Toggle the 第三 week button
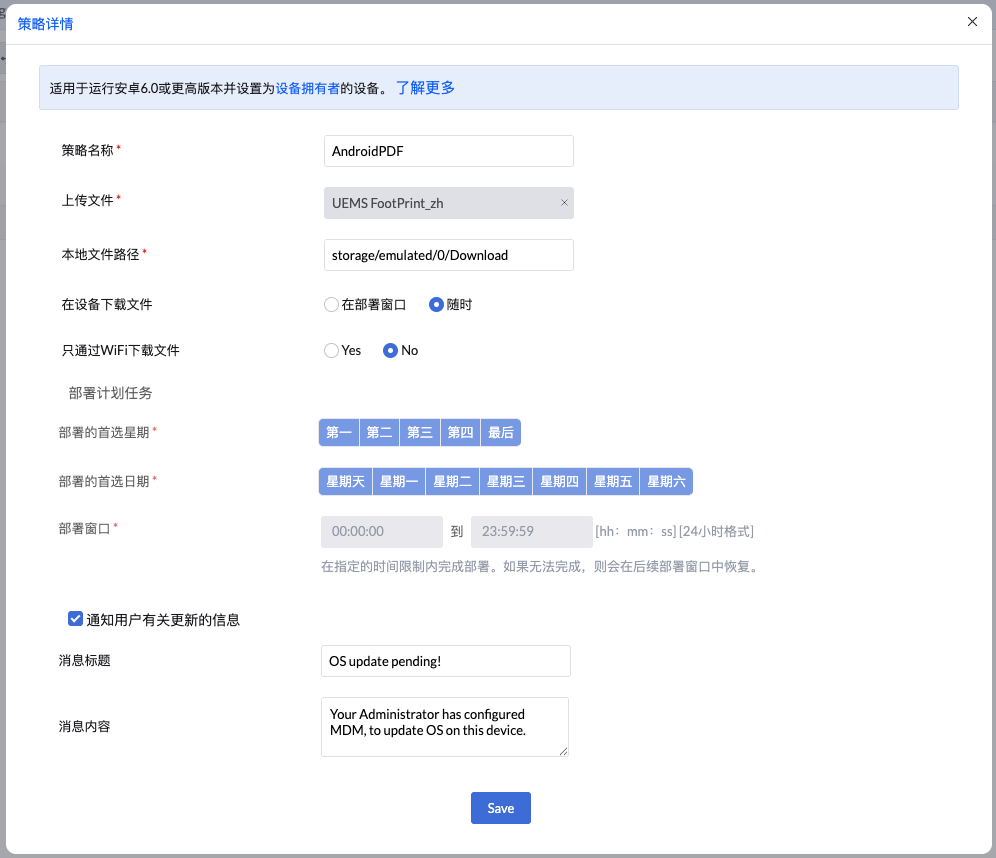The image size is (996, 858). (x=420, y=432)
